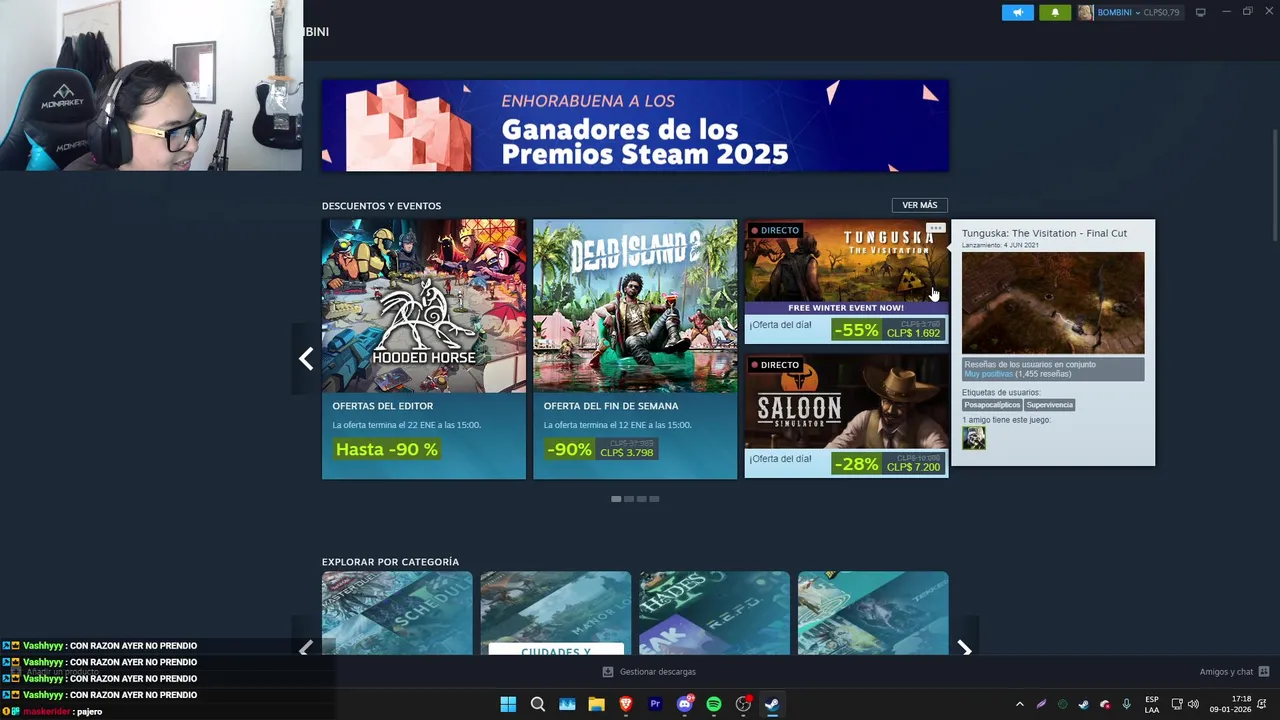The height and width of the screenshot is (720, 1280).
Task: Click the Tunguska hover preview screenshot
Action: (1053, 303)
